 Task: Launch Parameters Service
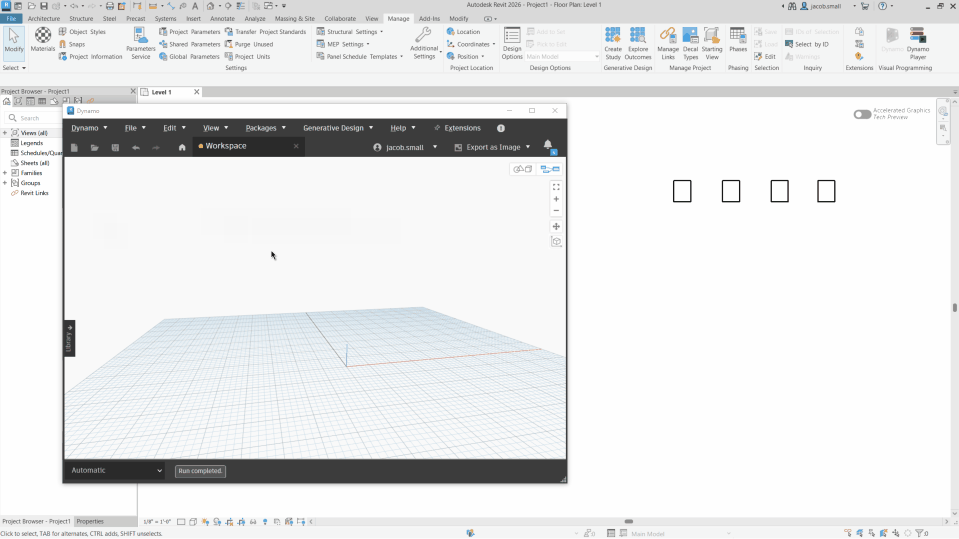(x=141, y=43)
